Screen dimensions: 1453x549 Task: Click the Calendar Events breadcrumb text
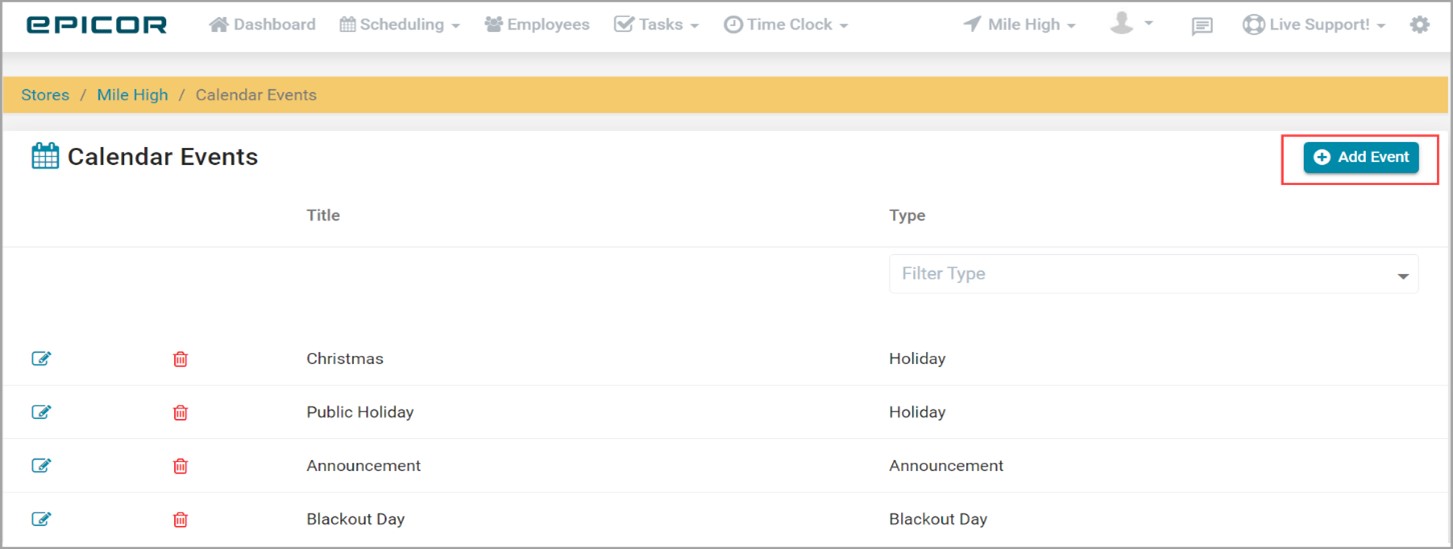(256, 95)
